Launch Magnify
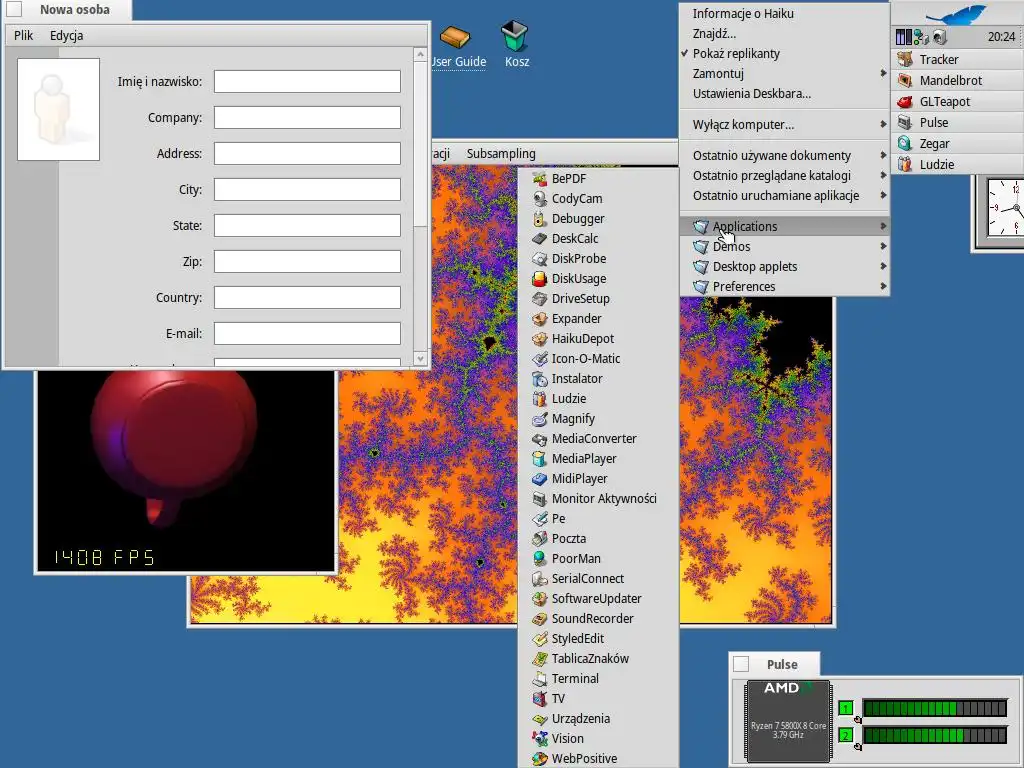The height and width of the screenshot is (768, 1024). [598, 419]
